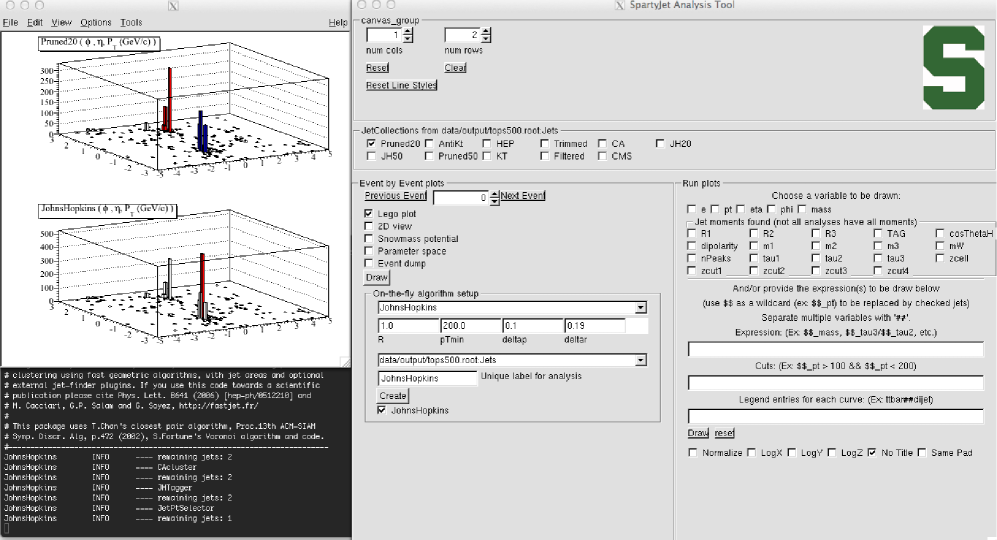997x540 pixels.
Task: Open the Help menu
Action: (337, 22)
